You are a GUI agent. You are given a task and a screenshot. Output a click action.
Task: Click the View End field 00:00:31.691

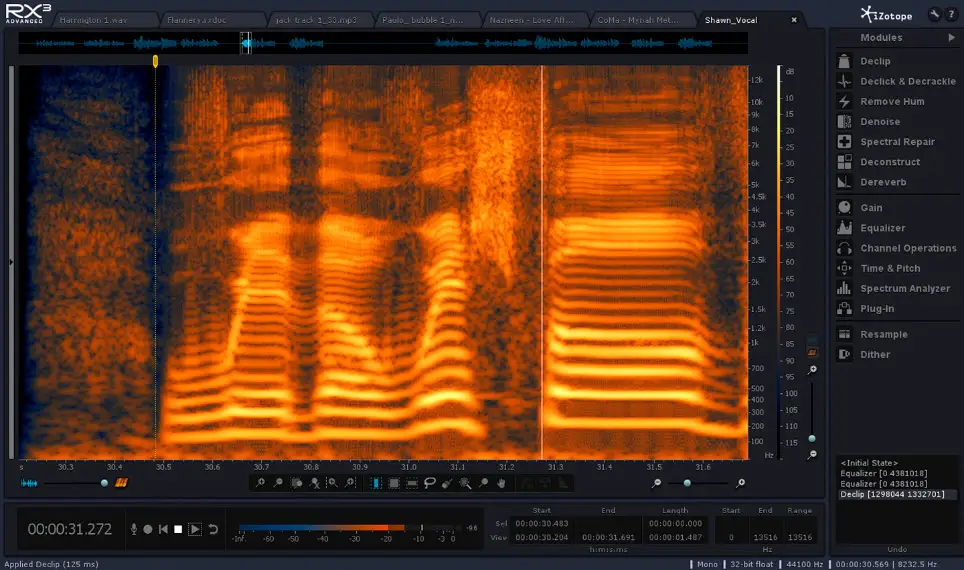(608, 537)
